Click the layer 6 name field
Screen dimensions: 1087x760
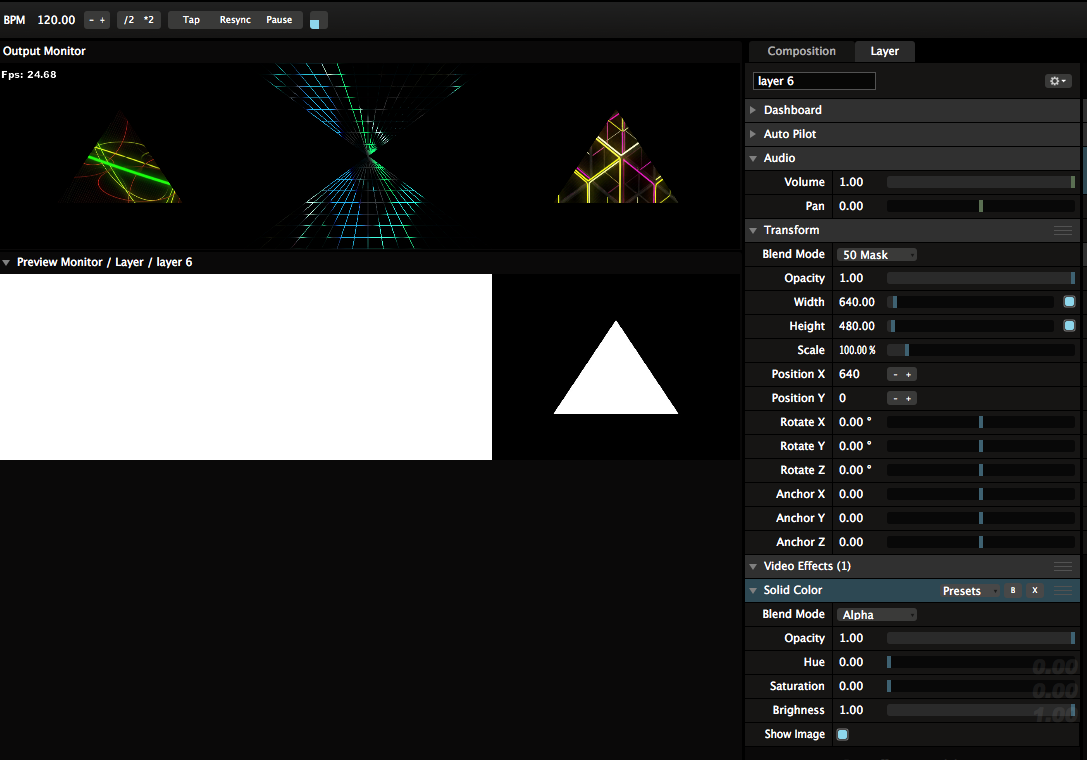pyautogui.click(x=814, y=81)
